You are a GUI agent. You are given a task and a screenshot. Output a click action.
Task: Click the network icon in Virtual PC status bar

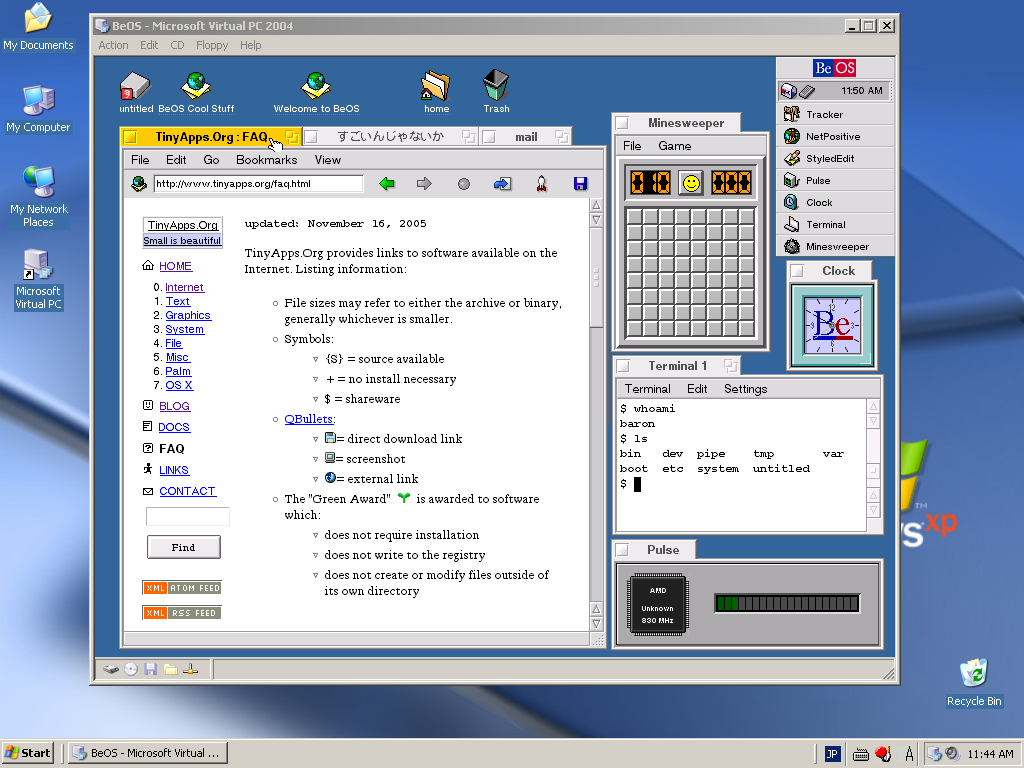(191, 669)
